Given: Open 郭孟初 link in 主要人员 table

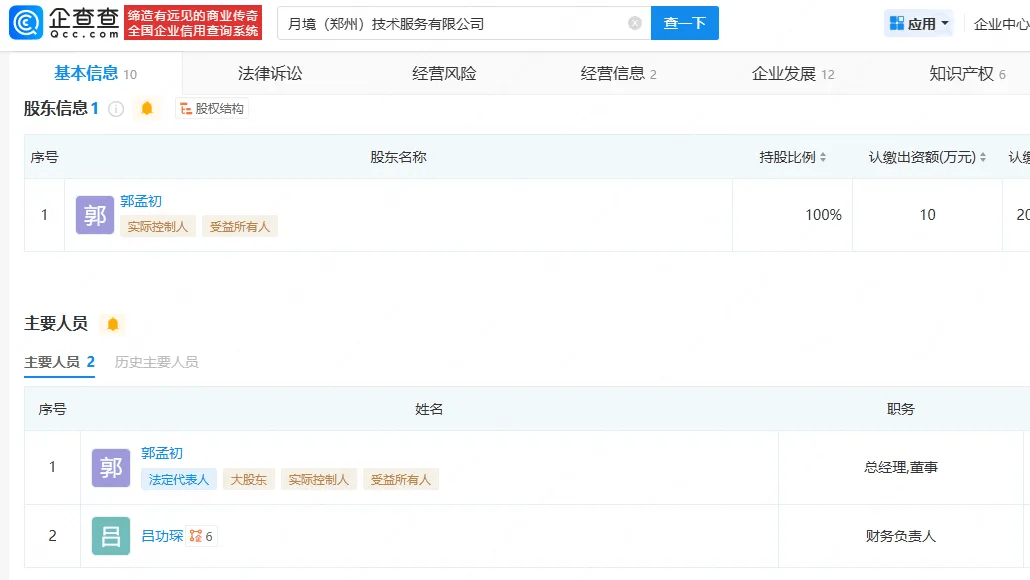Looking at the screenshot, I should pos(162,453).
